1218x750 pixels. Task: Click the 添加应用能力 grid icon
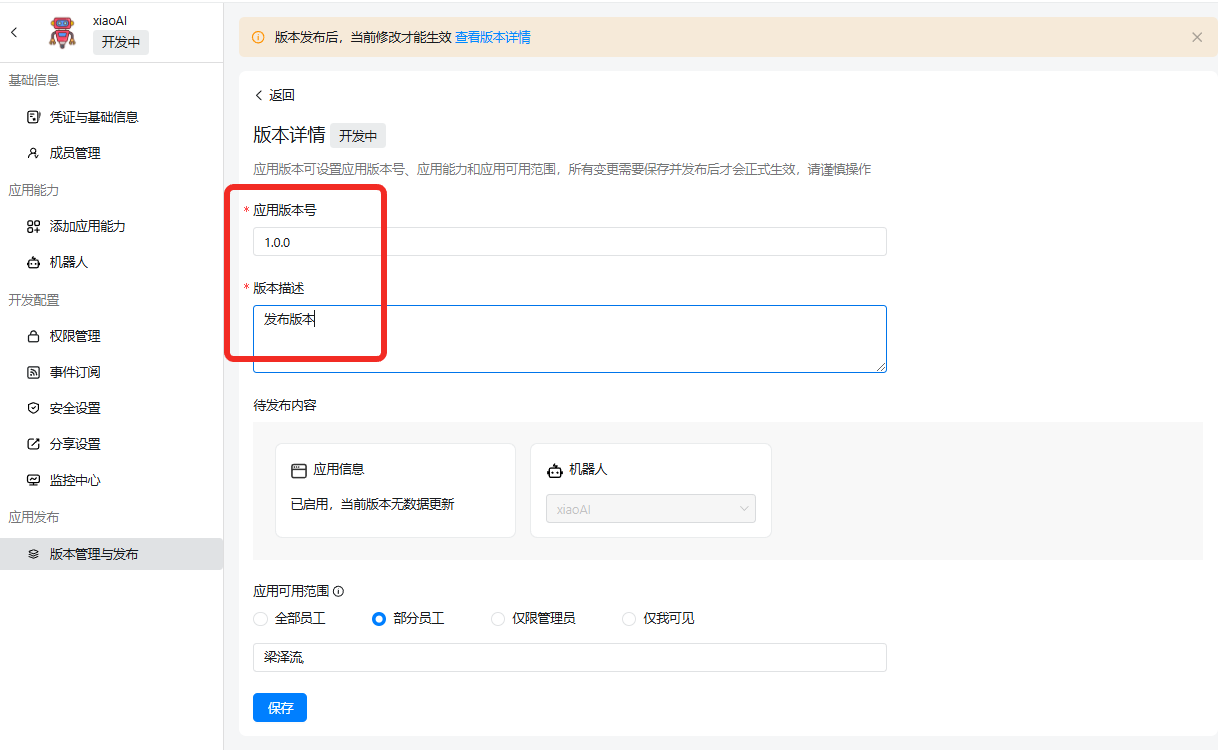pyautogui.click(x=33, y=226)
